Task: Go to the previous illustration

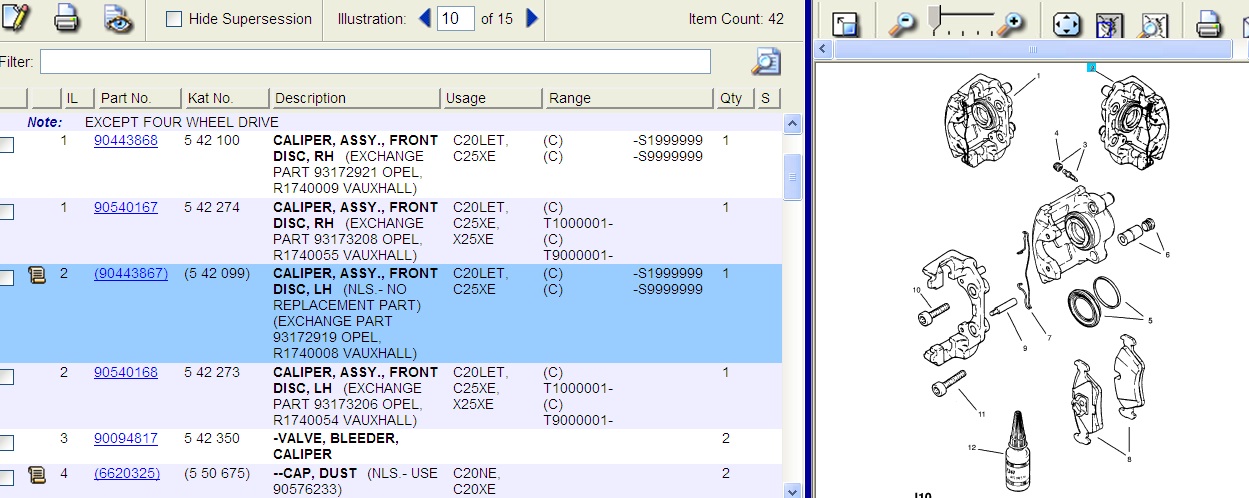Action: tap(424, 18)
